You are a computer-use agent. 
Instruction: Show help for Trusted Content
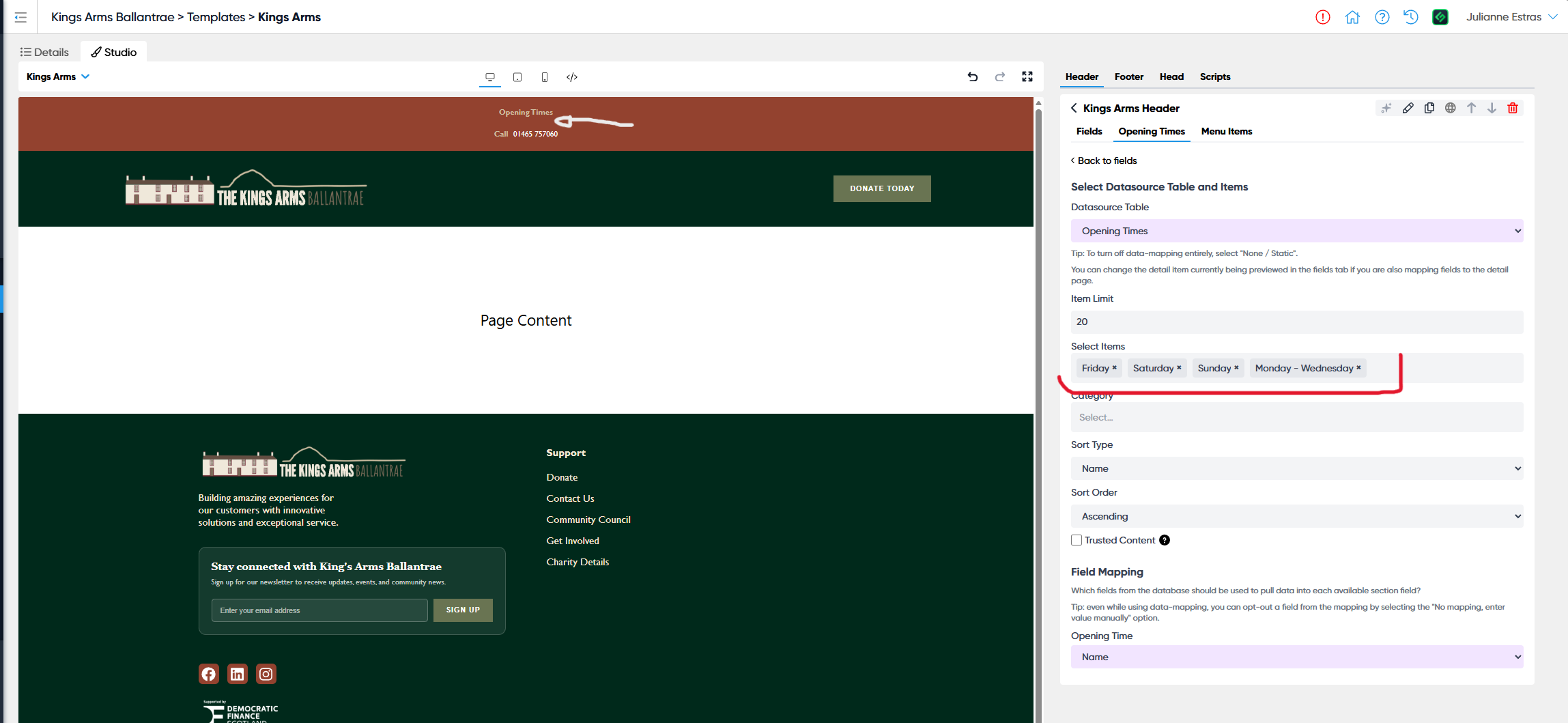tap(1165, 540)
